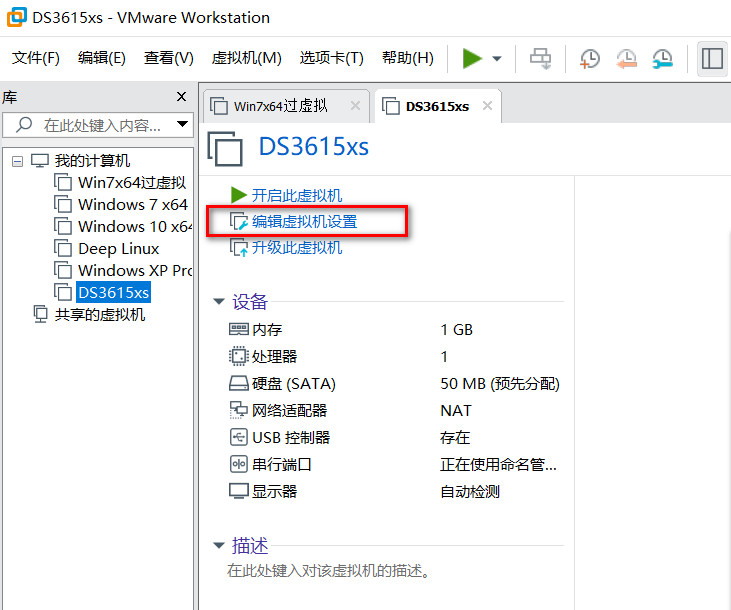Click the USB 控制器 device label
The image size is (731, 610).
[291, 437]
